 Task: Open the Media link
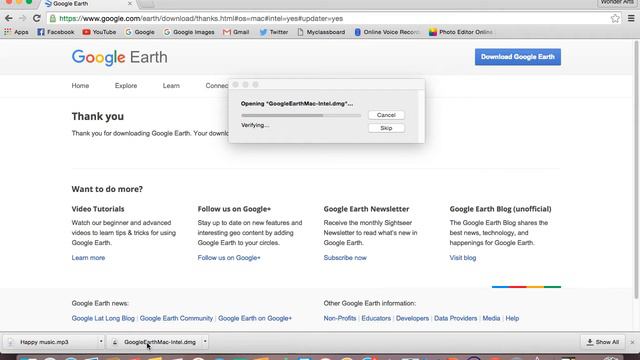491,318
